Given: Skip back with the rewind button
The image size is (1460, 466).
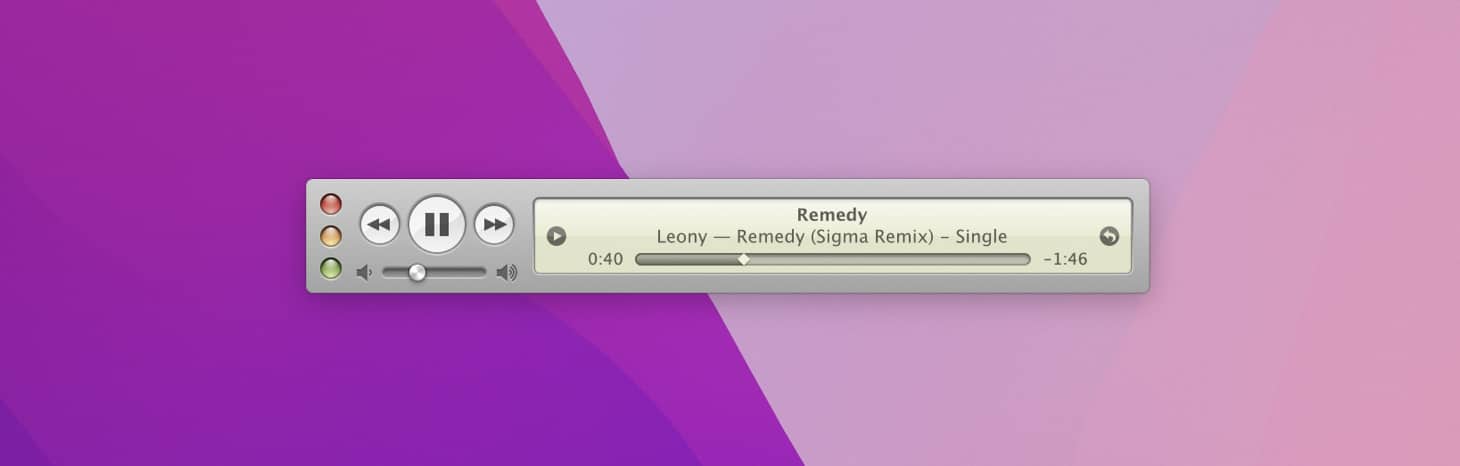Looking at the screenshot, I should tap(379, 224).
